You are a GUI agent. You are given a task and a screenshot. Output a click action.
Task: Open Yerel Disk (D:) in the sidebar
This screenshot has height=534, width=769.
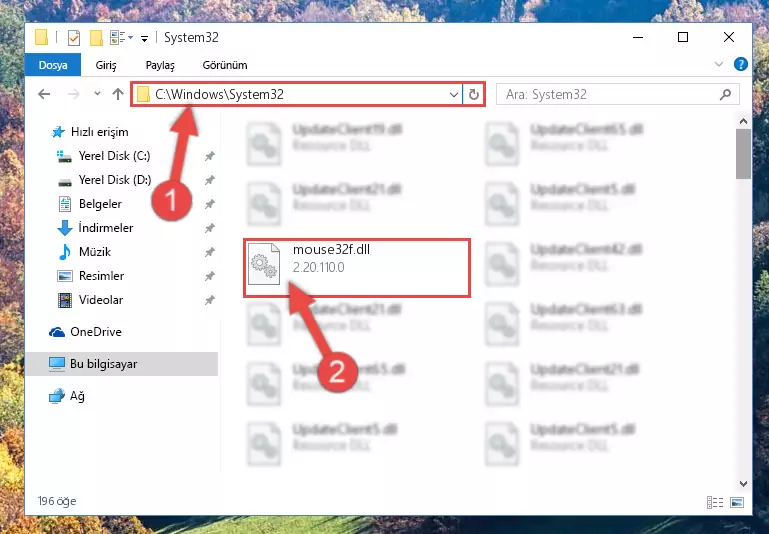[115, 180]
